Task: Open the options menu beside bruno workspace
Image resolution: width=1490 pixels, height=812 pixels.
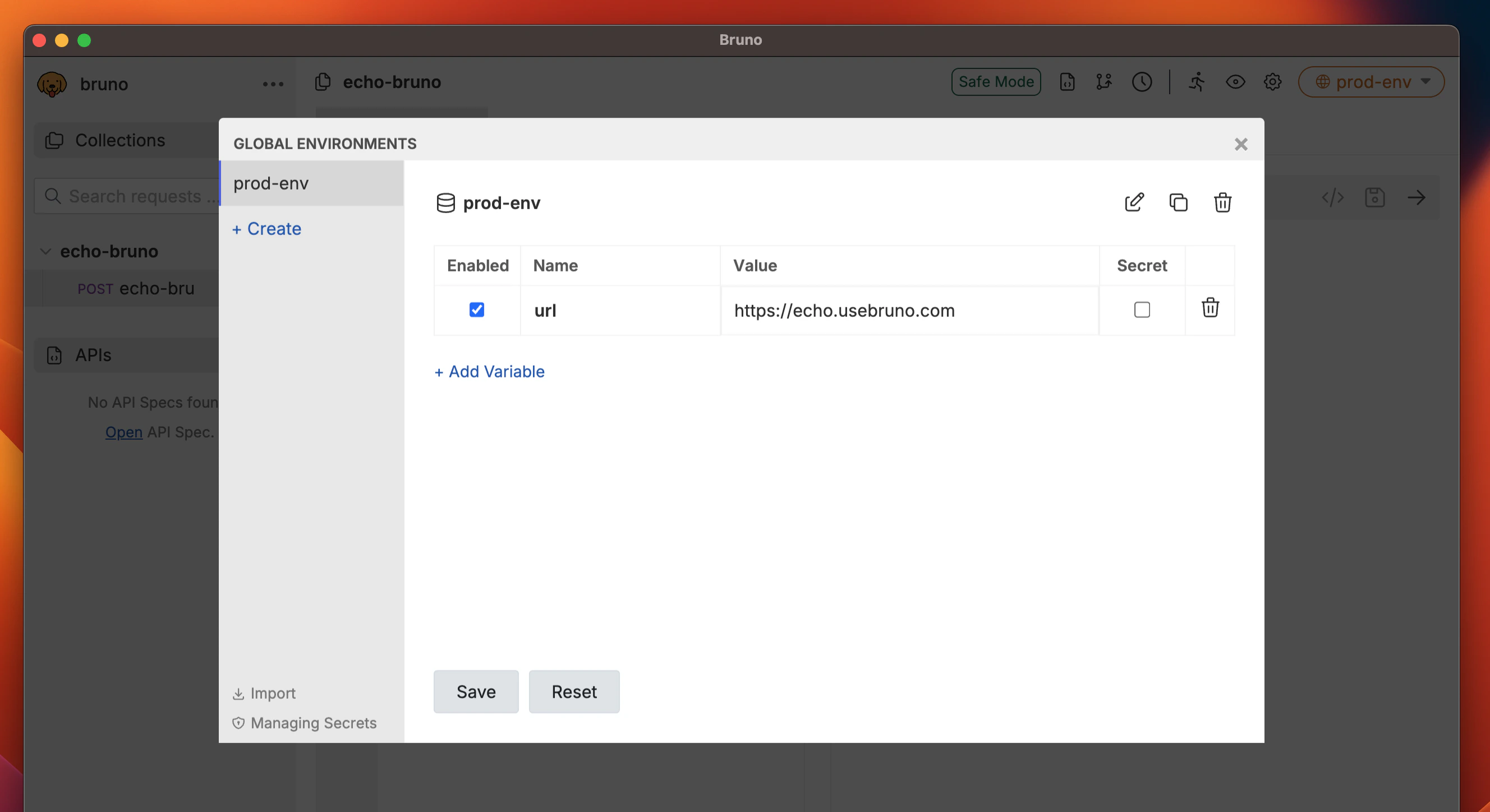Action: (x=273, y=84)
